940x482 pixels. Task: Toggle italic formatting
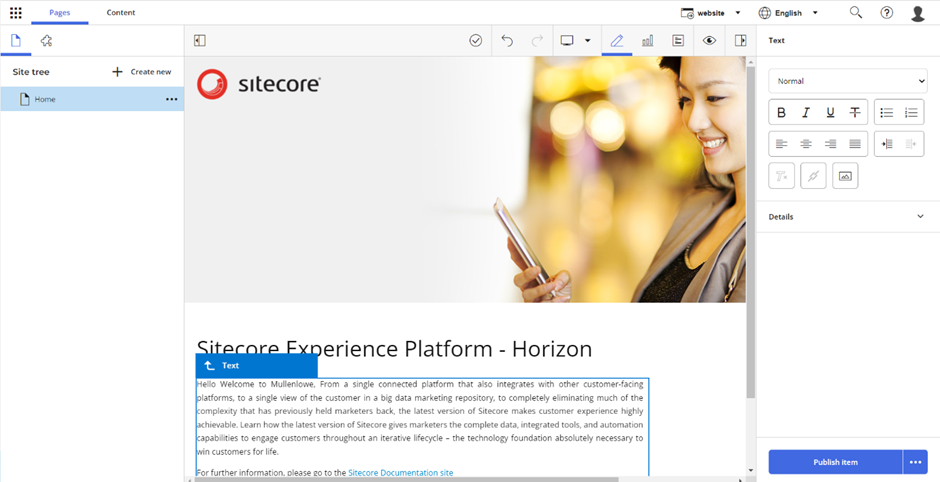[806, 112]
